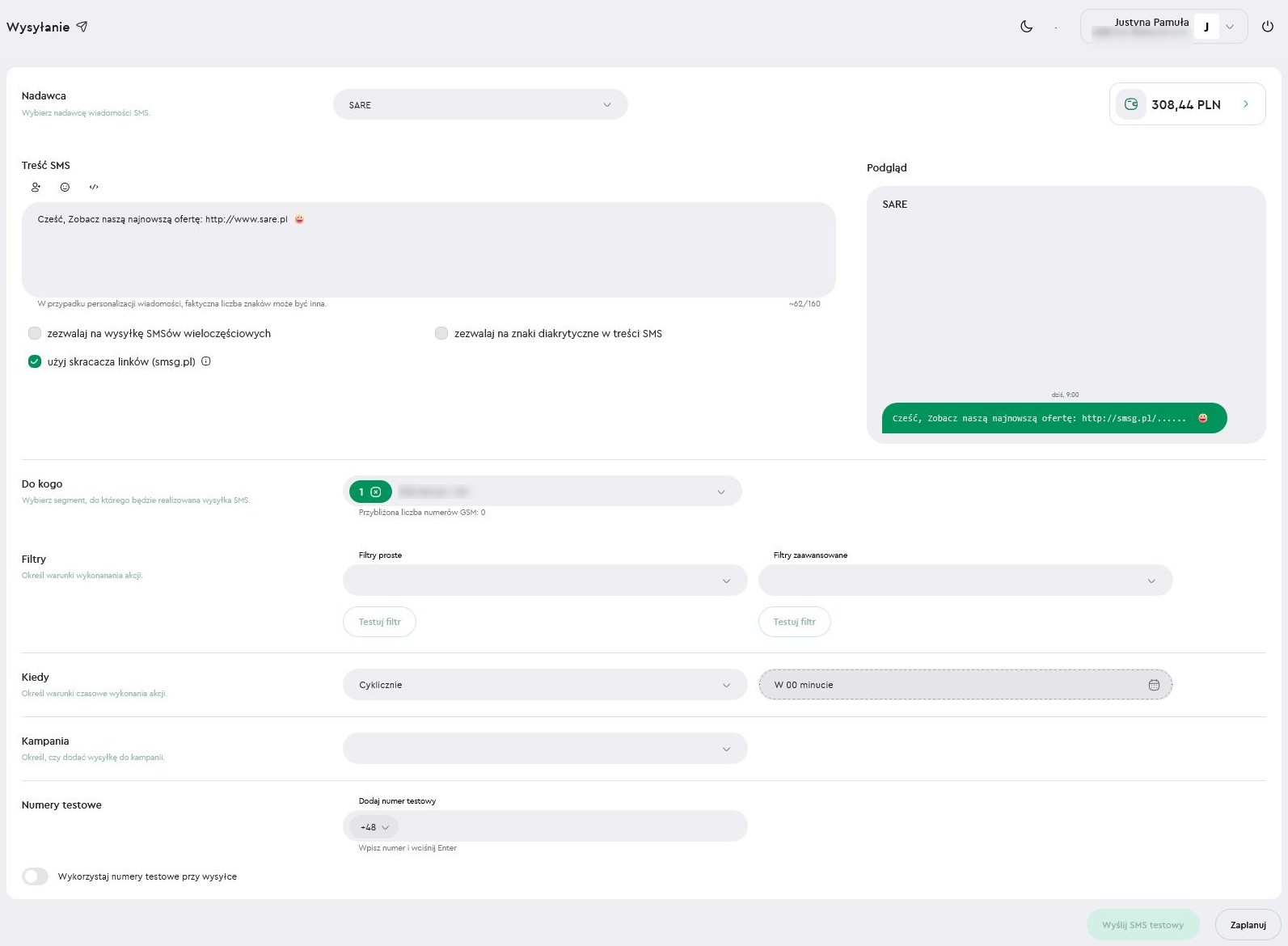This screenshot has width=1288, height=946.
Task: Toggle use test numbers when sending
Action: click(x=36, y=876)
